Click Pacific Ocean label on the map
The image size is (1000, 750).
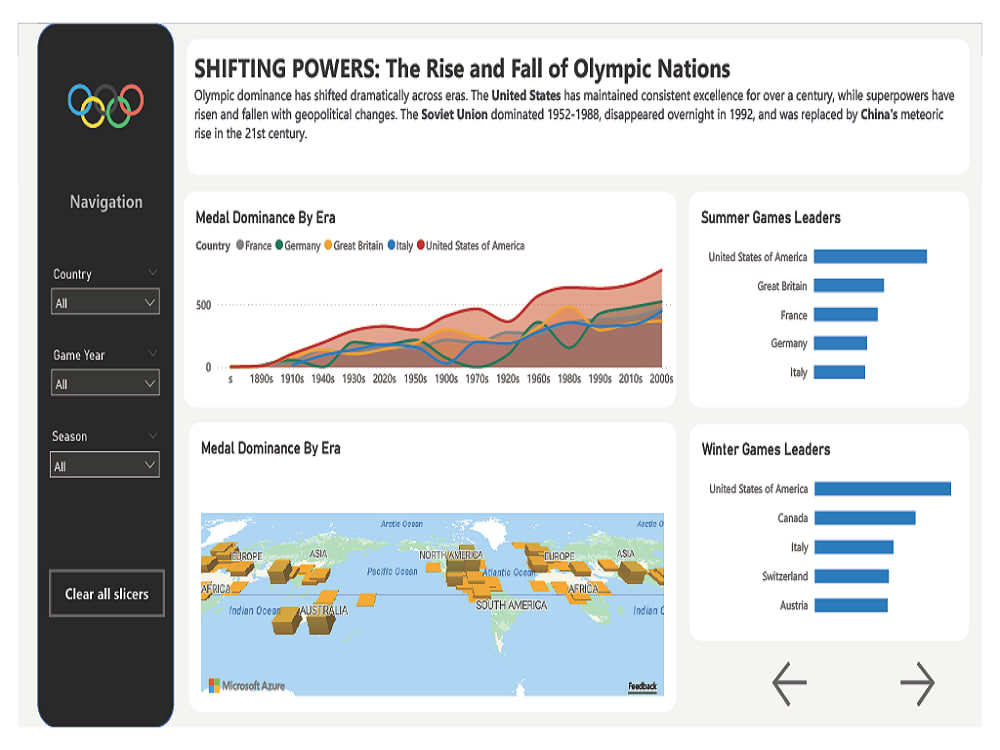coord(392,571)
